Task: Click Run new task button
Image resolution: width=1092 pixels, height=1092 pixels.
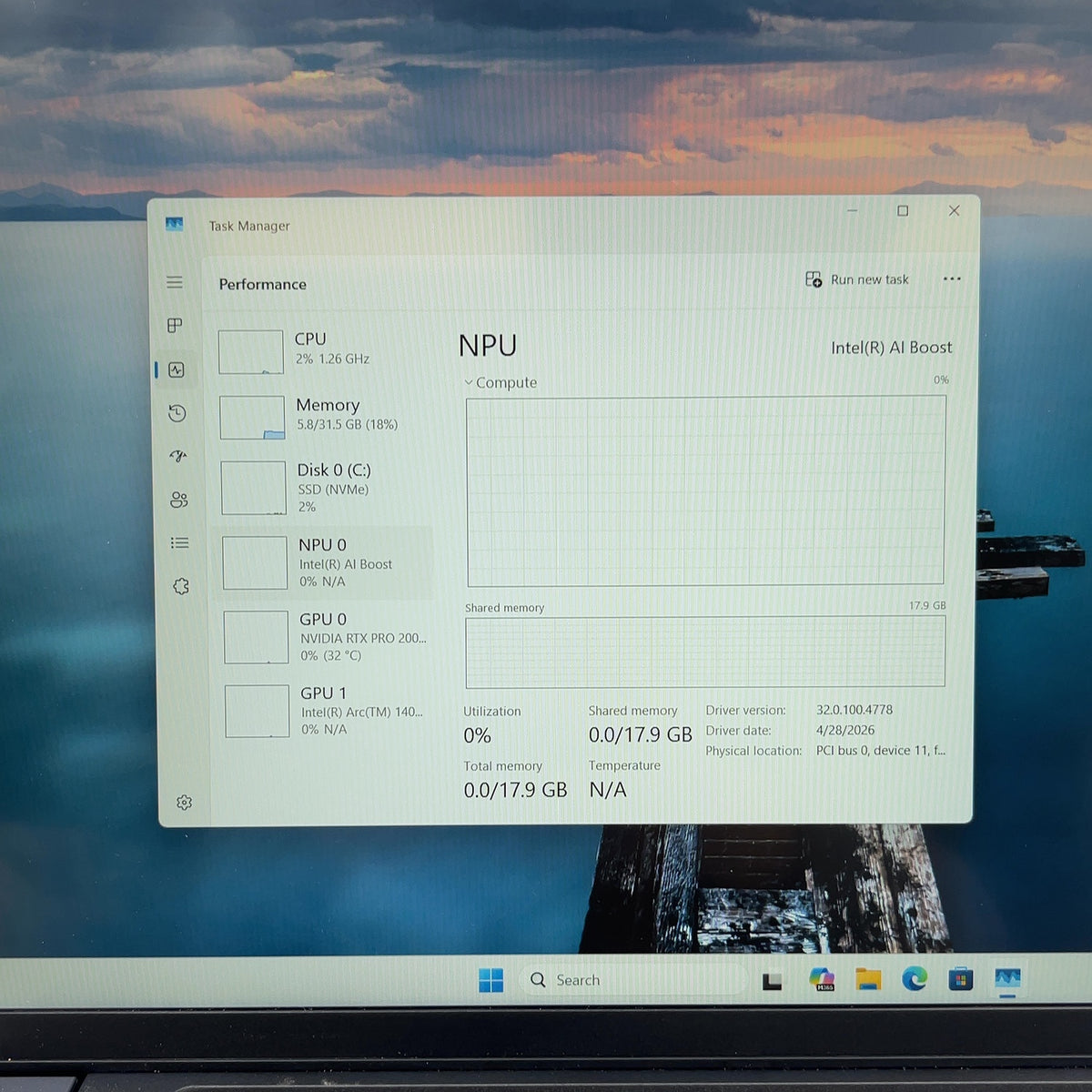Action: [857, 279]
